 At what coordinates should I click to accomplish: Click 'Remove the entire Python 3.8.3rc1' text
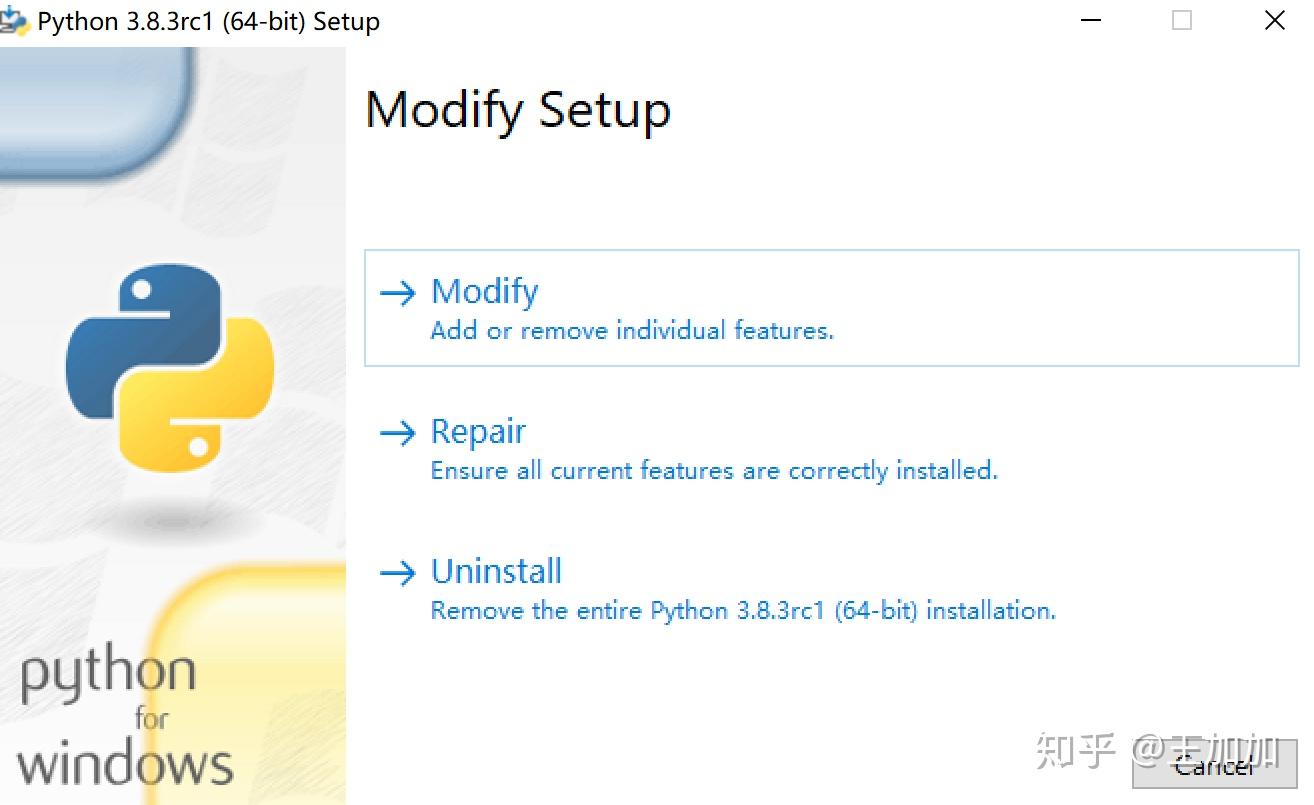[x=742, y=610]
